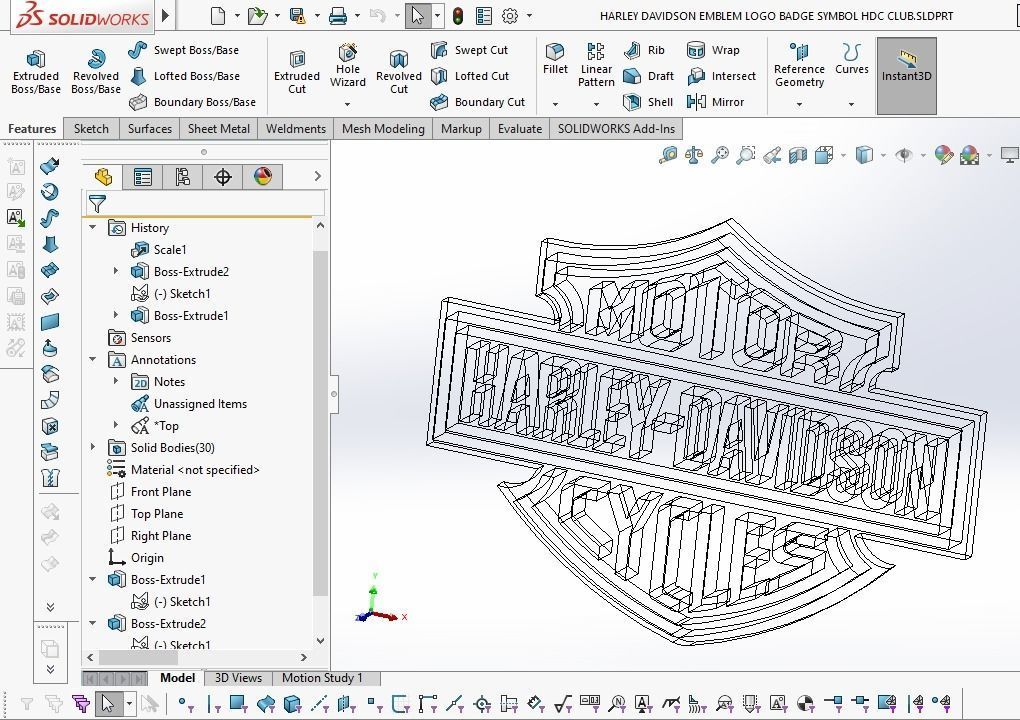
Task: Create a New document
Action: click(218, 16)
